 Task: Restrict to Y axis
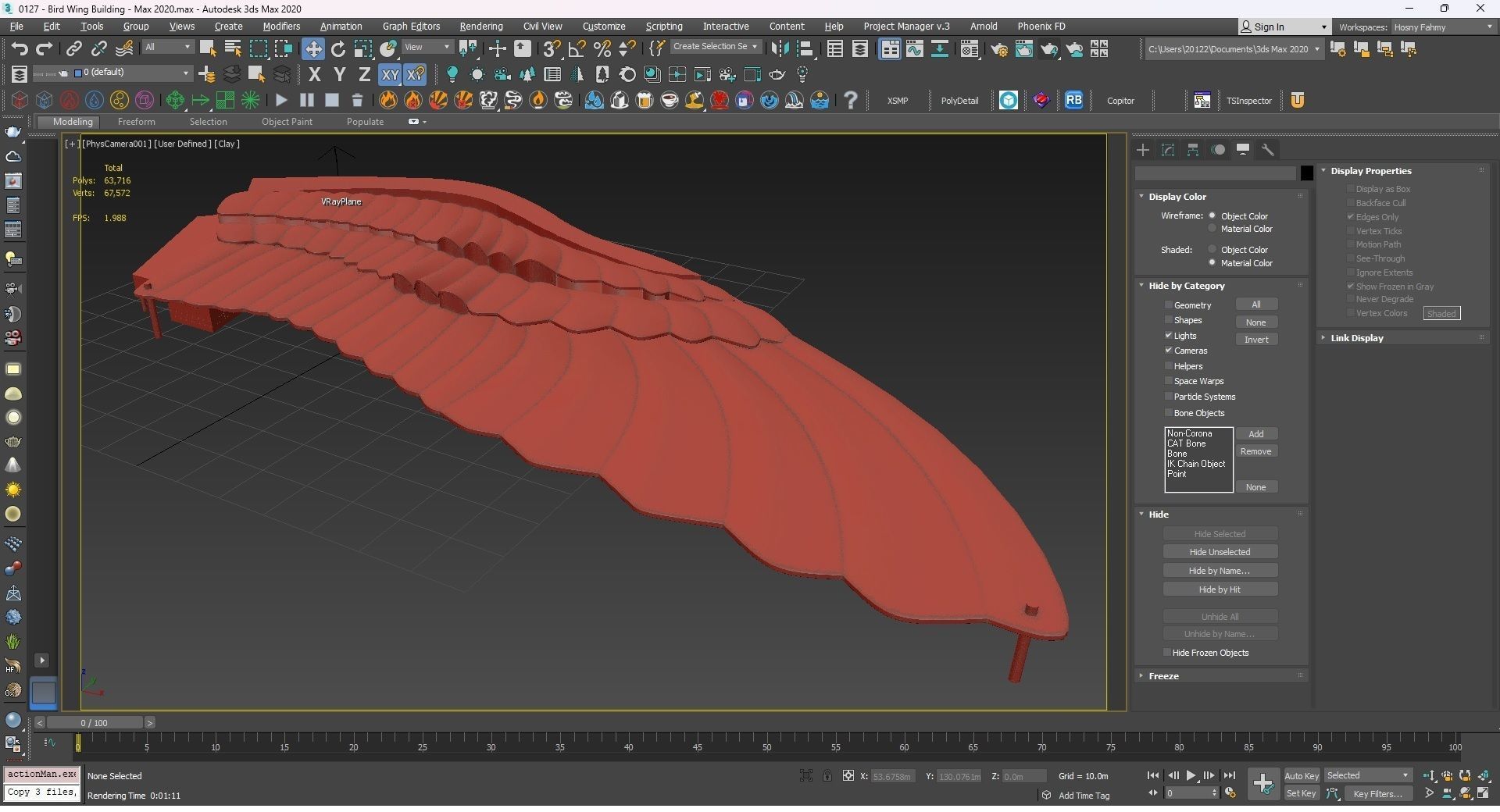[339, 74]
